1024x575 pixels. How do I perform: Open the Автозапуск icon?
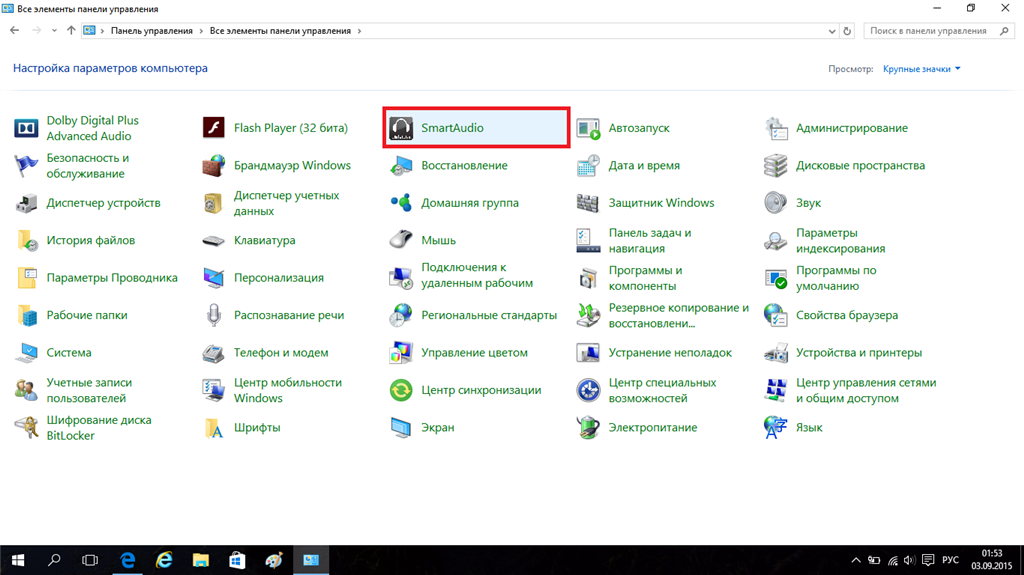(588, 128)
